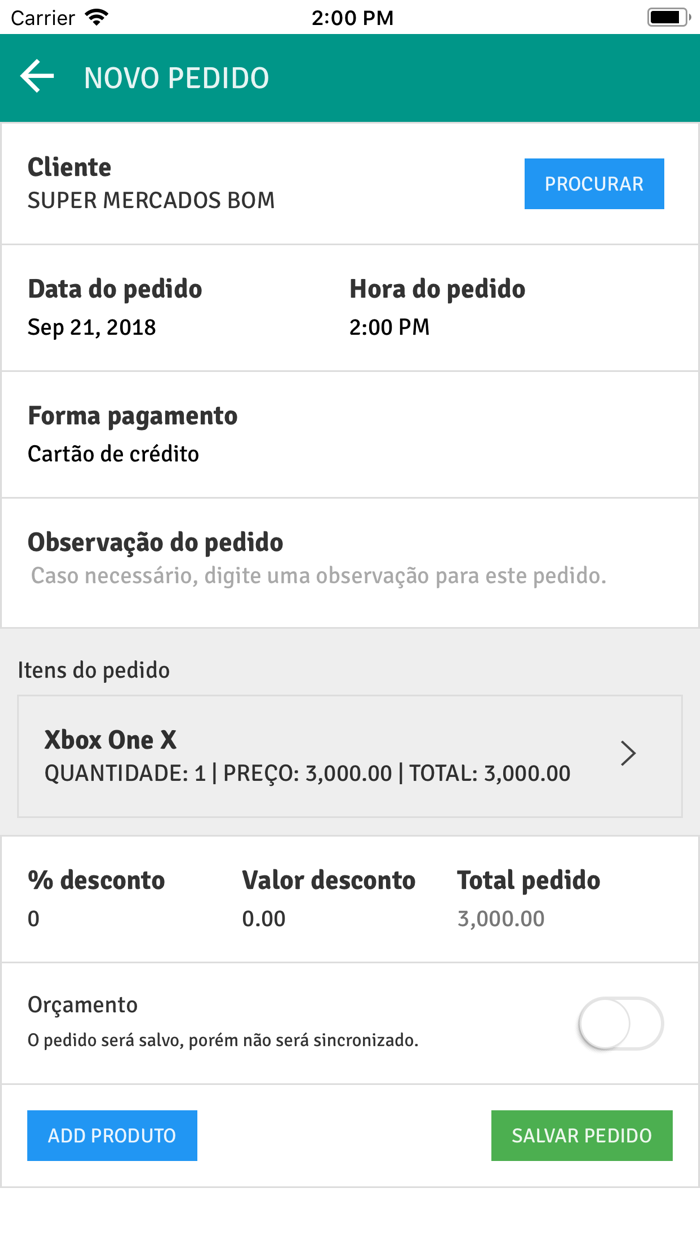Select the Xbox One X order item
700x1244 pixels.
coord(350,756)
